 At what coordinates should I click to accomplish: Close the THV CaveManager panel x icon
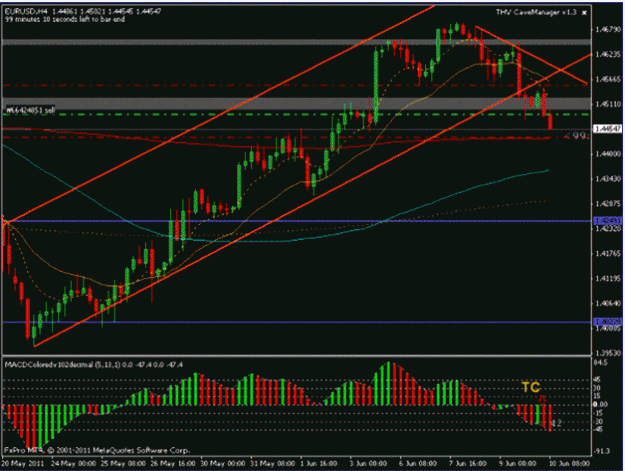point(584,13)
